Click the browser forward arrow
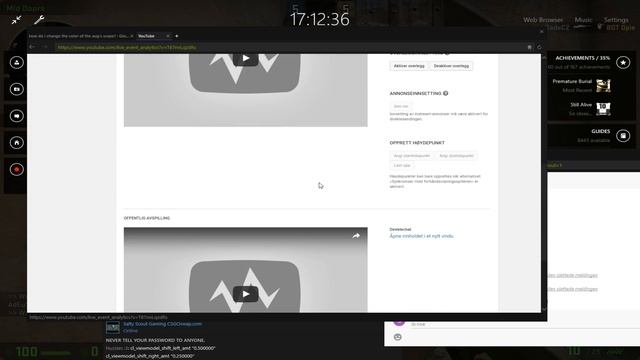 (x=45, y=47)
